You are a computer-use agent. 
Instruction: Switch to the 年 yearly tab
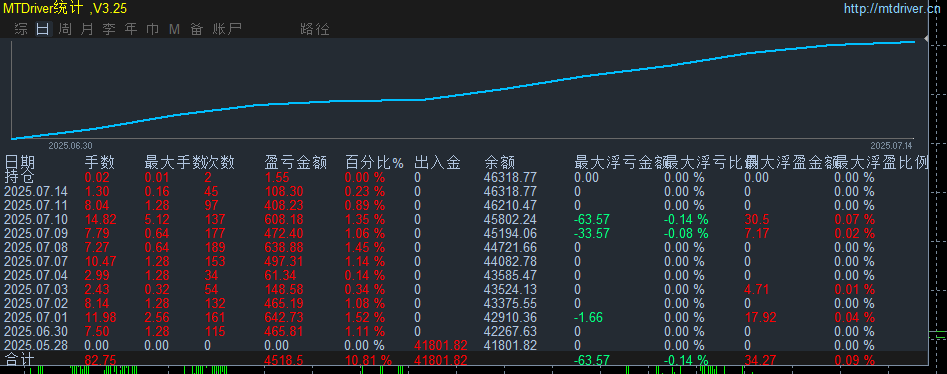pyautogui.click(x=131, y=29)
